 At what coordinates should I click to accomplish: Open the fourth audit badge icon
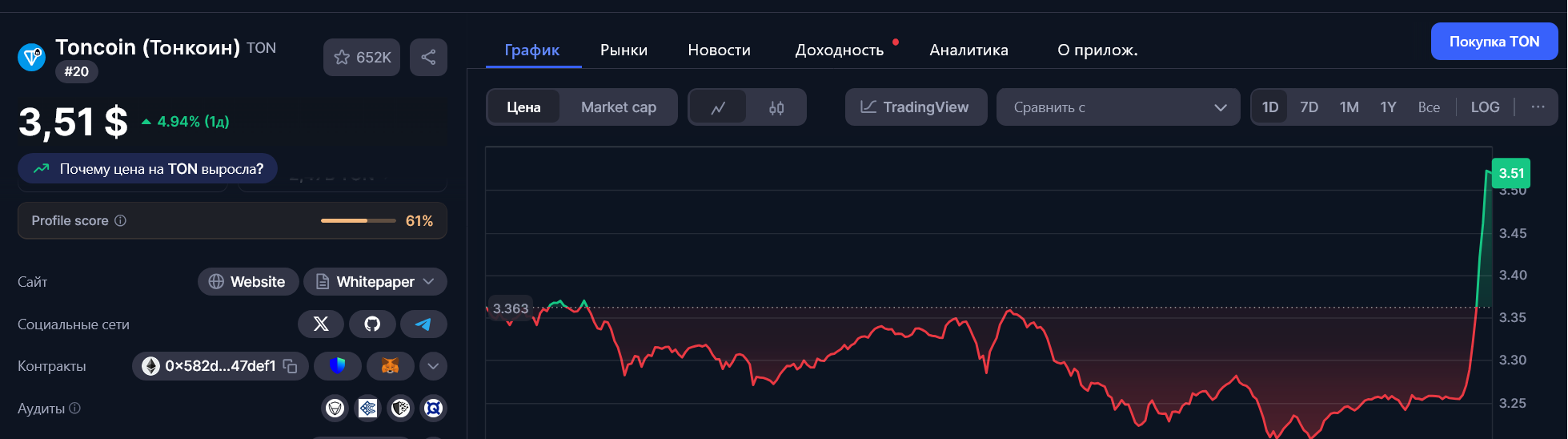point(433,409)
